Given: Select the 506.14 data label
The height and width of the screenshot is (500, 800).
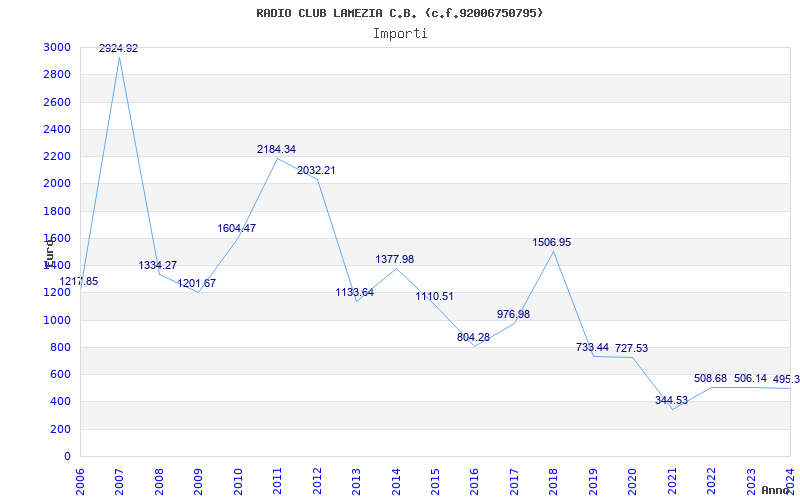Looking at the screenshot, I should 751,379.
